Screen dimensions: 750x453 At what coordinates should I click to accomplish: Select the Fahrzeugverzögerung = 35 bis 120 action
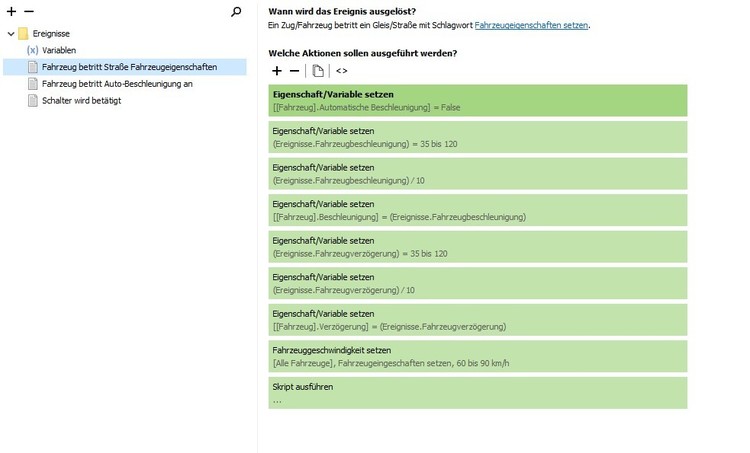tap(479, 247)
